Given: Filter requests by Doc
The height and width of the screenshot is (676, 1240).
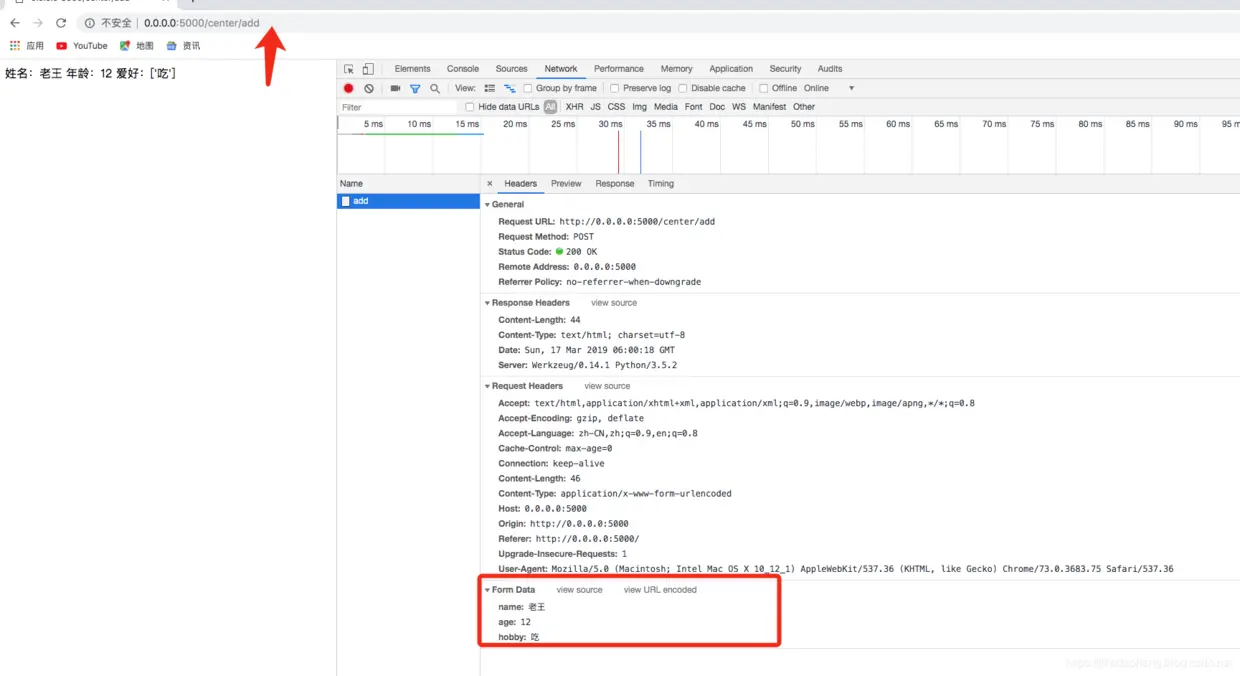Looking at the screenshot, I should pos(718,107).
